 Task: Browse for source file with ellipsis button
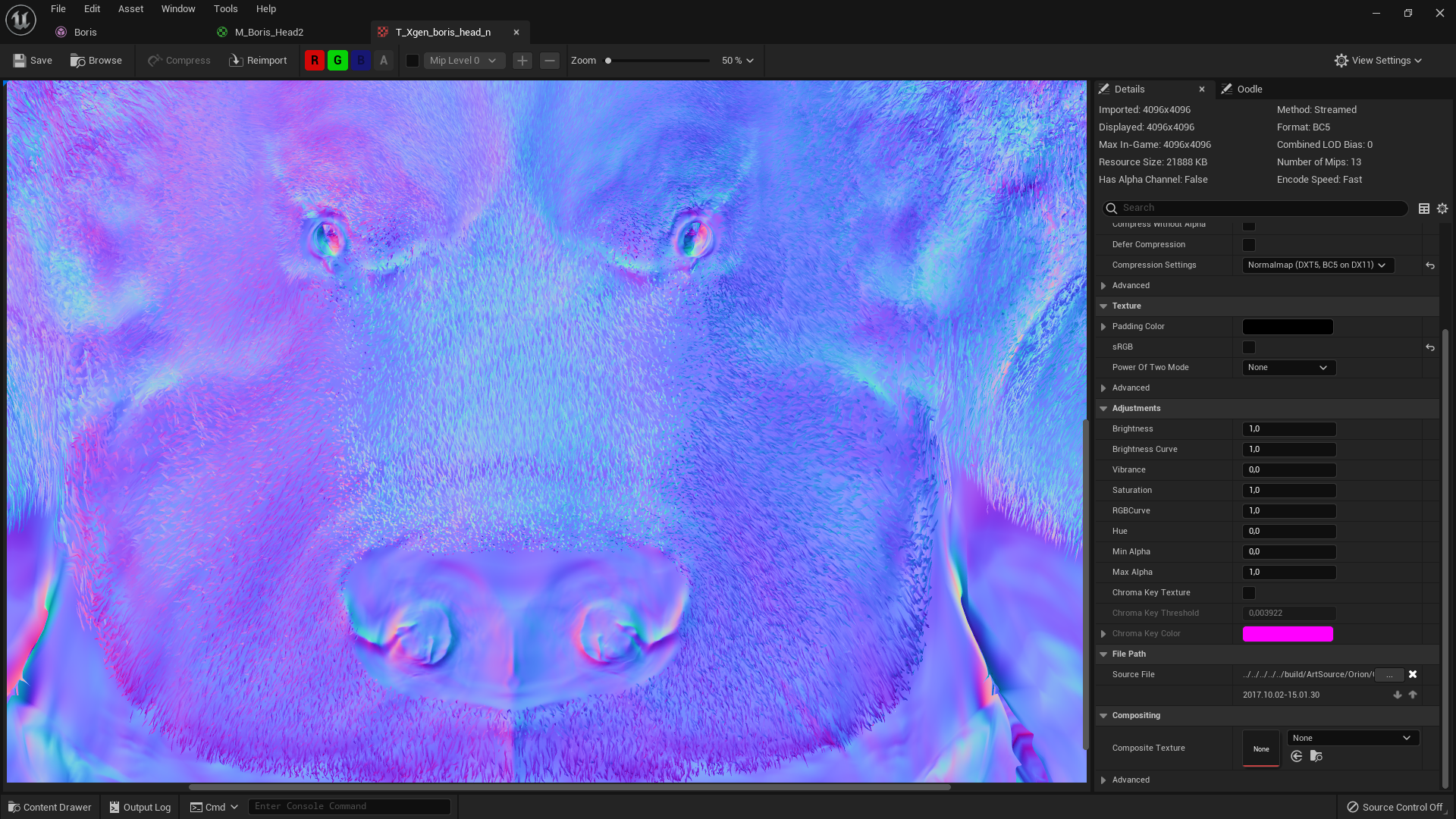(1389, 675)
